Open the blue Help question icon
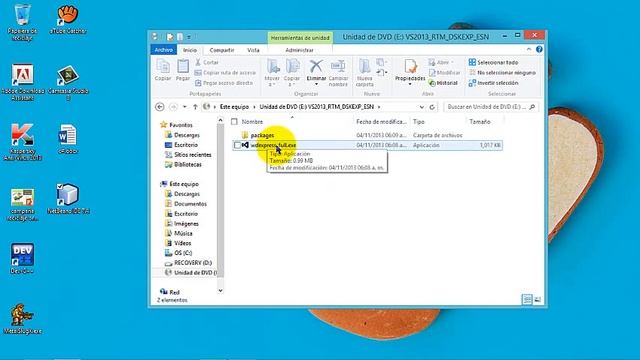640x360 pixels. pyautogui.click(x=539, y=49)
